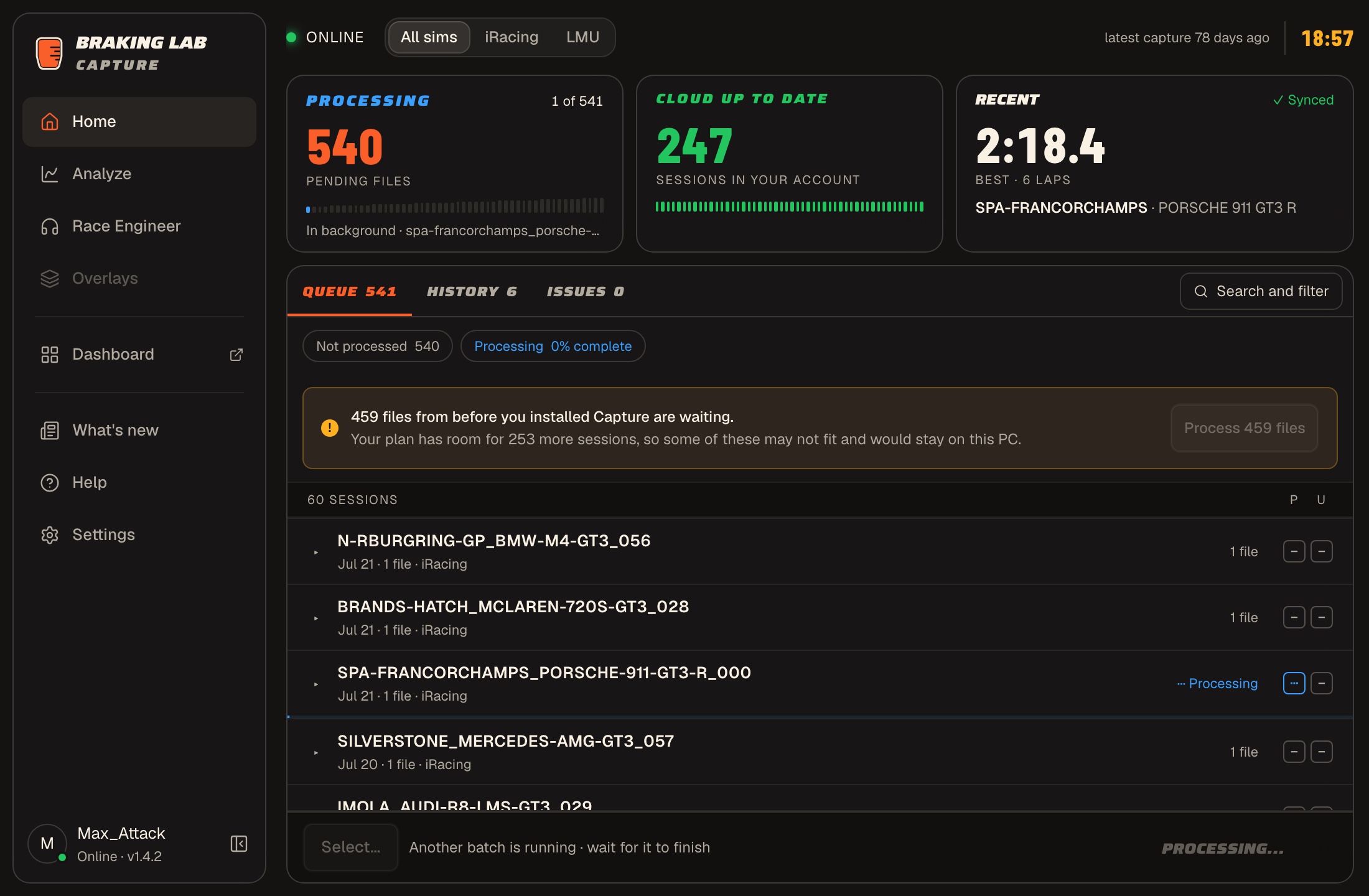The height and width of the screenshot is (896, 1369).
Task: Toggle U box for SILVERSTONE_MERCEDES-AMG-GT3_057
Action: [x=1322, y=752]
